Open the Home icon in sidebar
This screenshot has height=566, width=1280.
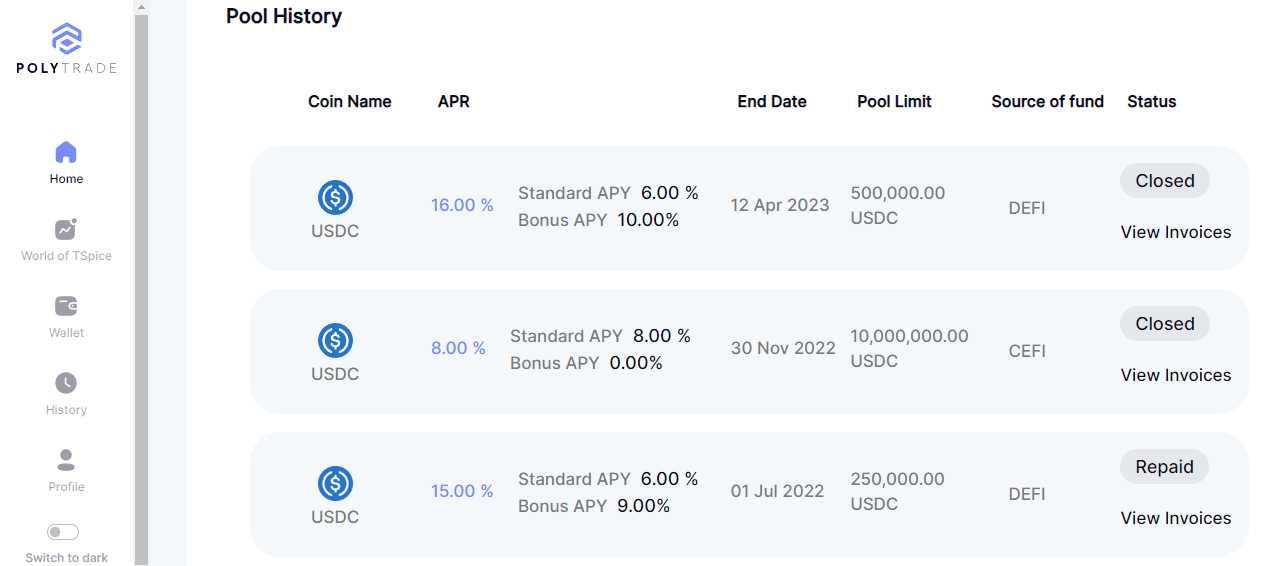(x=66, y=153)
